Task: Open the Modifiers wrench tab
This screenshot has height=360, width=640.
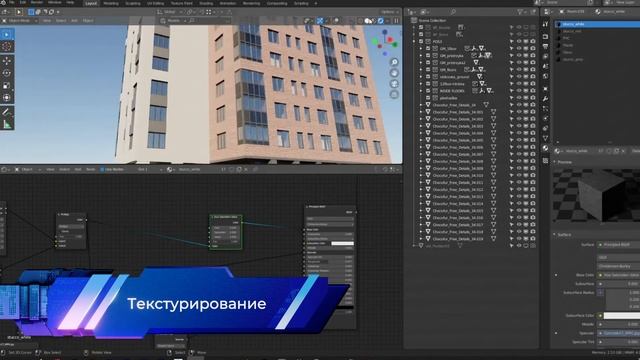Action: tap(546, 99)
